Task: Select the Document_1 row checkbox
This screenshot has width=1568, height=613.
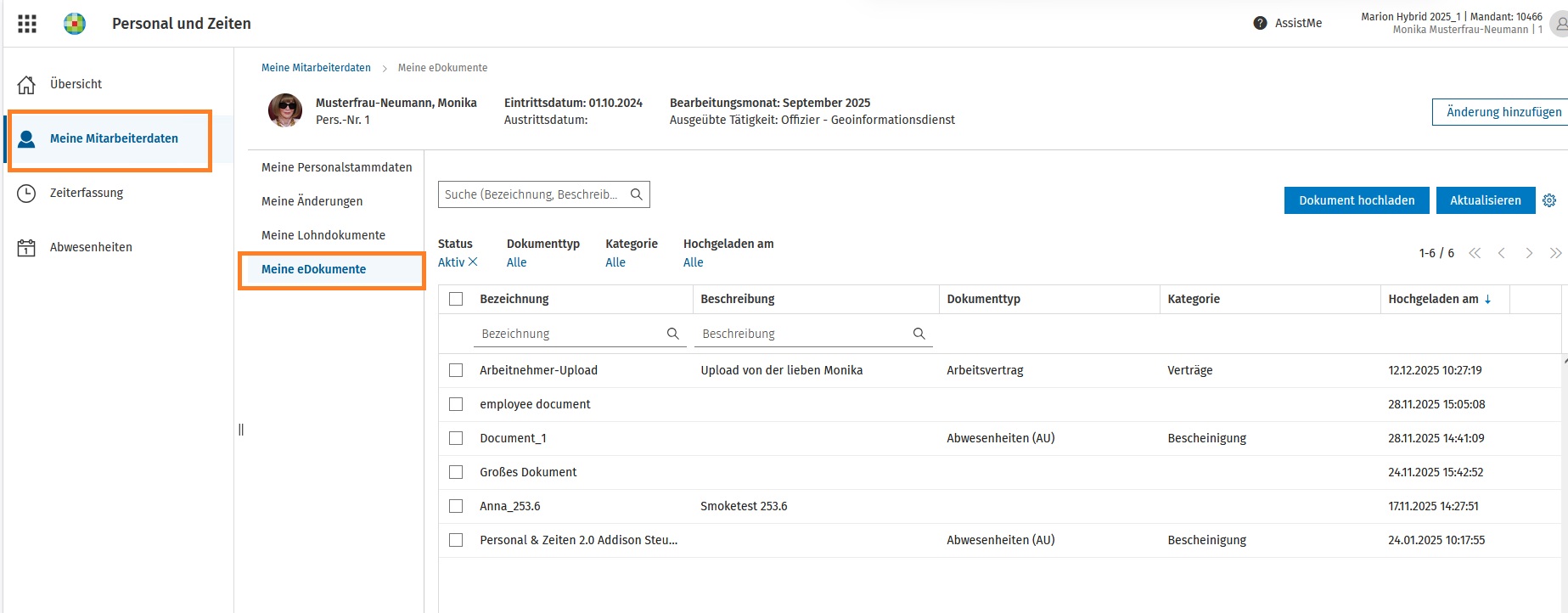Action: pyautogui.click(x=456, y=438)
